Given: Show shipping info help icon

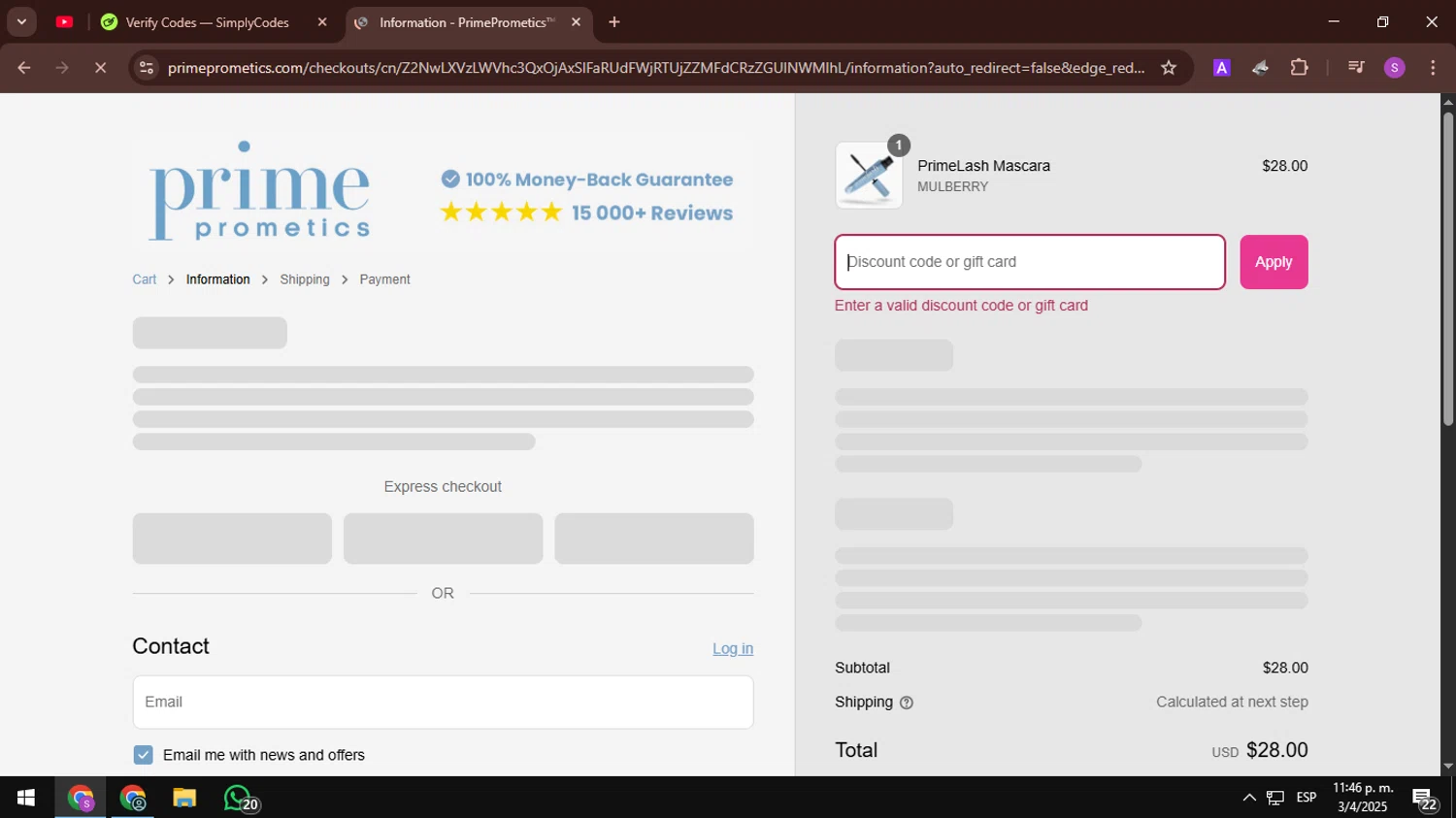Looking at the screenshot, I should pyautogui.click(x=907, y=703).
